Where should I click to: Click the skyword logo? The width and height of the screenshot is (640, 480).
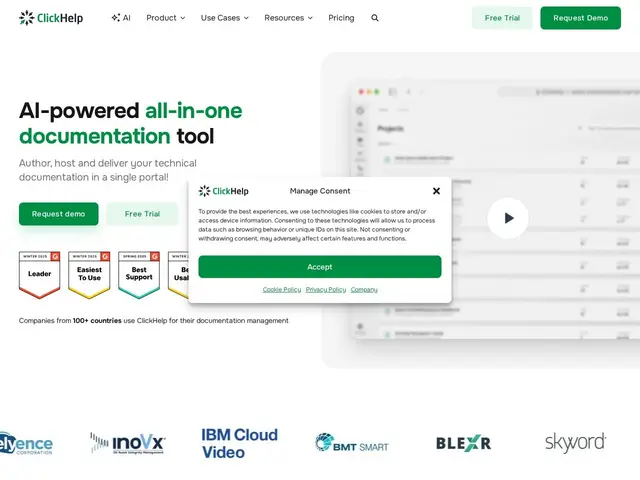tap(576, 443)
